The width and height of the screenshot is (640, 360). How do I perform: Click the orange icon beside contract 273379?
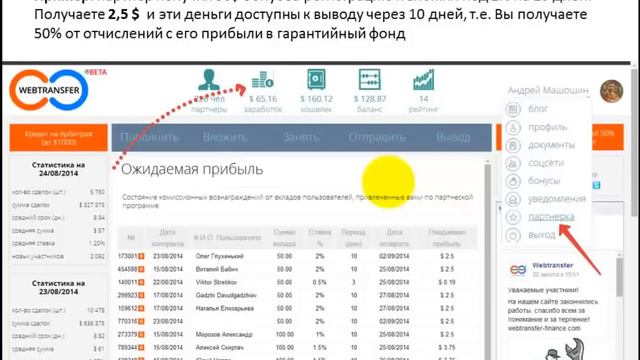[141, 335]
